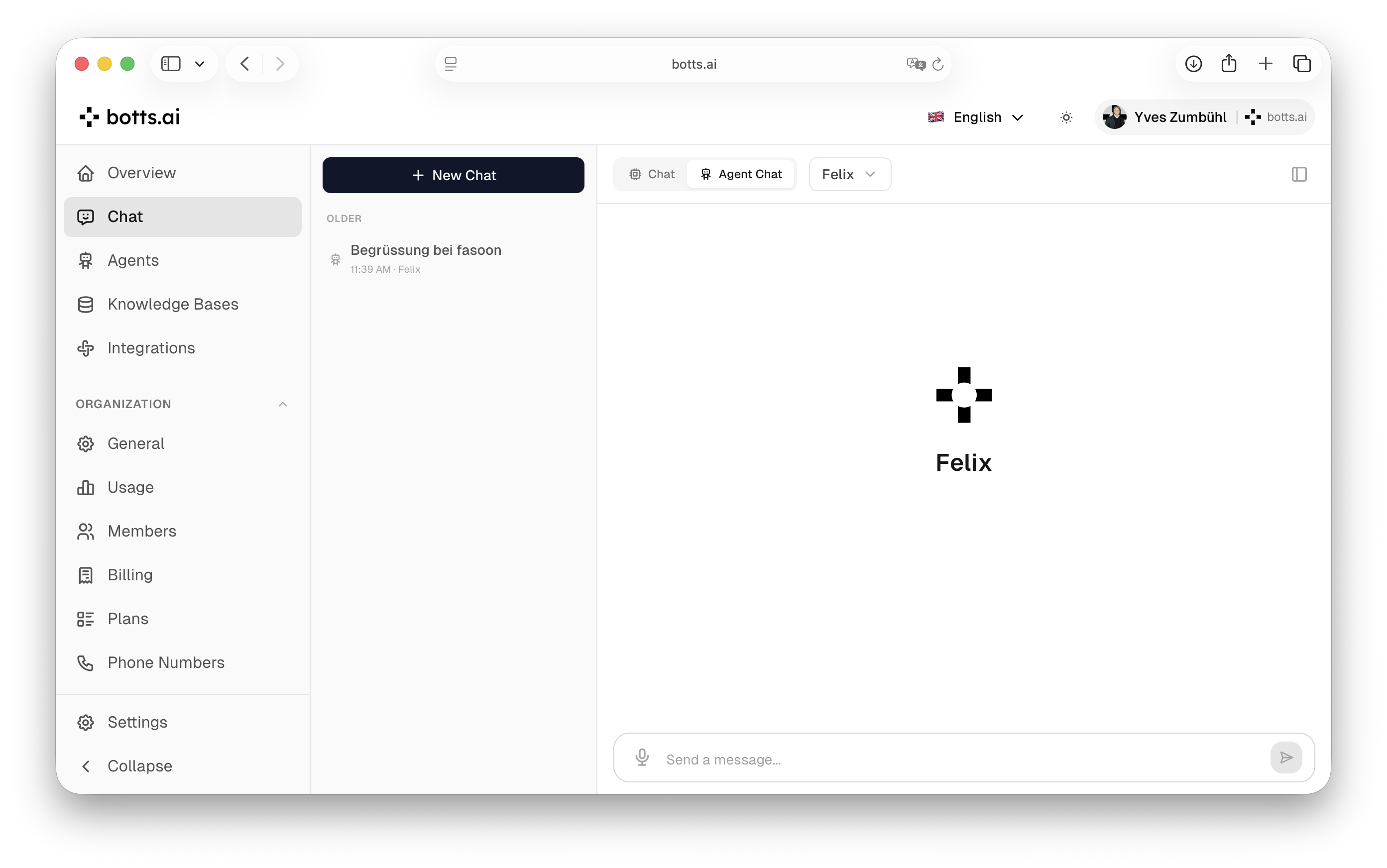Click the send message arrow button
The height and width of the screenshot is (868, 1387).
(1286, 758)
